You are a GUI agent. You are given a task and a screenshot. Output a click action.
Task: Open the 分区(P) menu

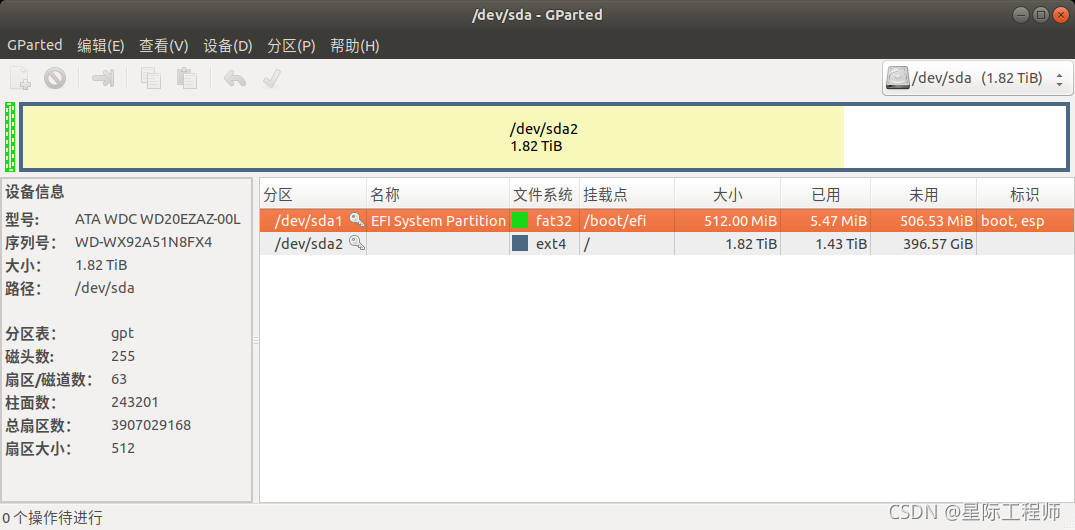click(x=291, y=46)
